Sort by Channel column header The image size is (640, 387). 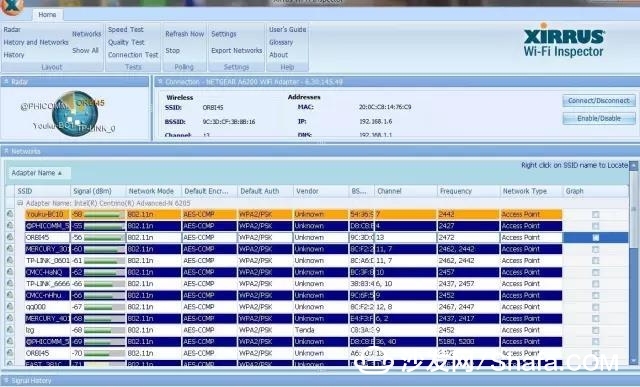tap(405, 191)
